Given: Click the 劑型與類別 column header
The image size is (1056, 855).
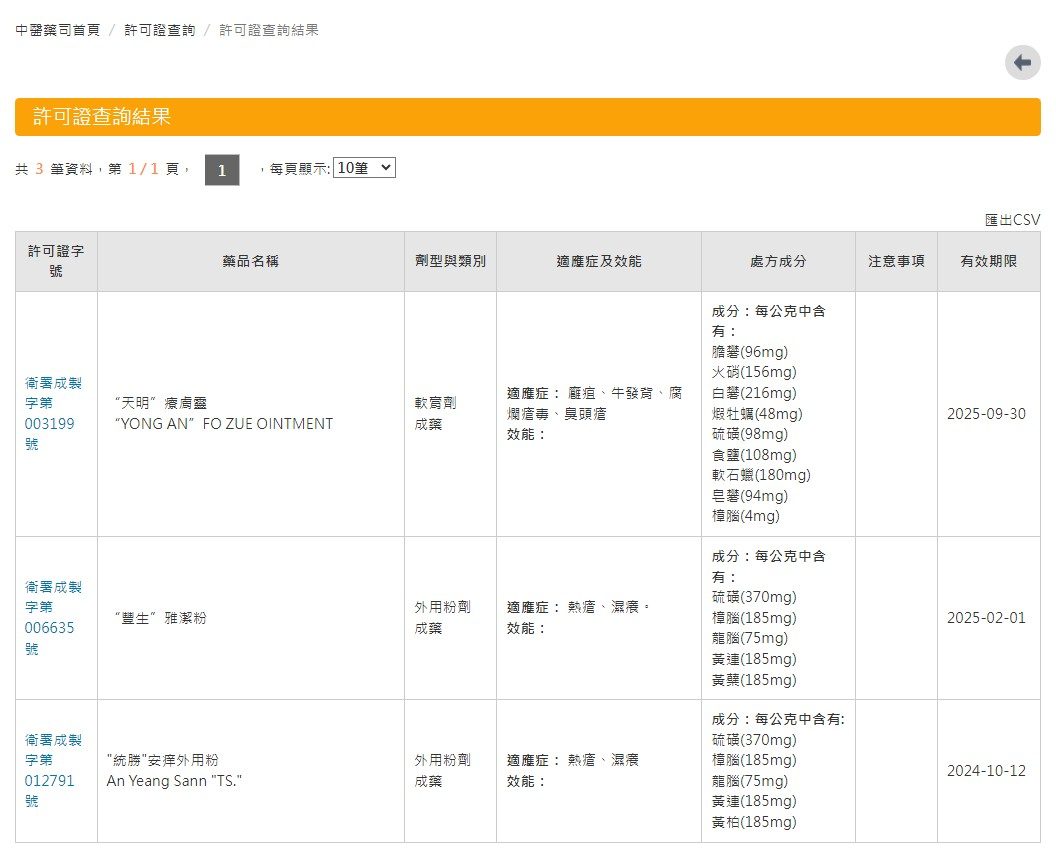Looking at the screenshot, I should pos(450,261).
